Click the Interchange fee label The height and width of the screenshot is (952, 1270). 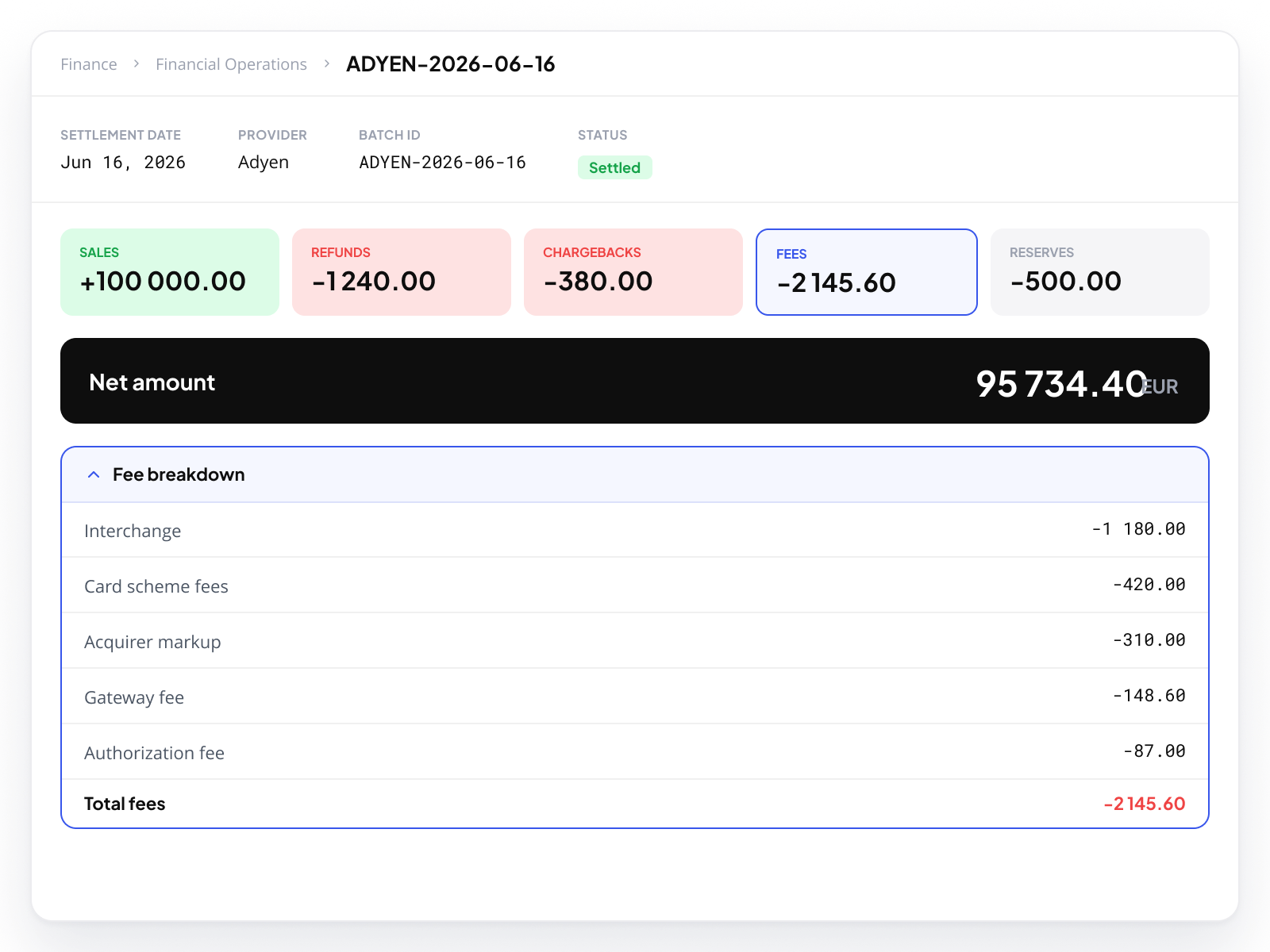133,531
